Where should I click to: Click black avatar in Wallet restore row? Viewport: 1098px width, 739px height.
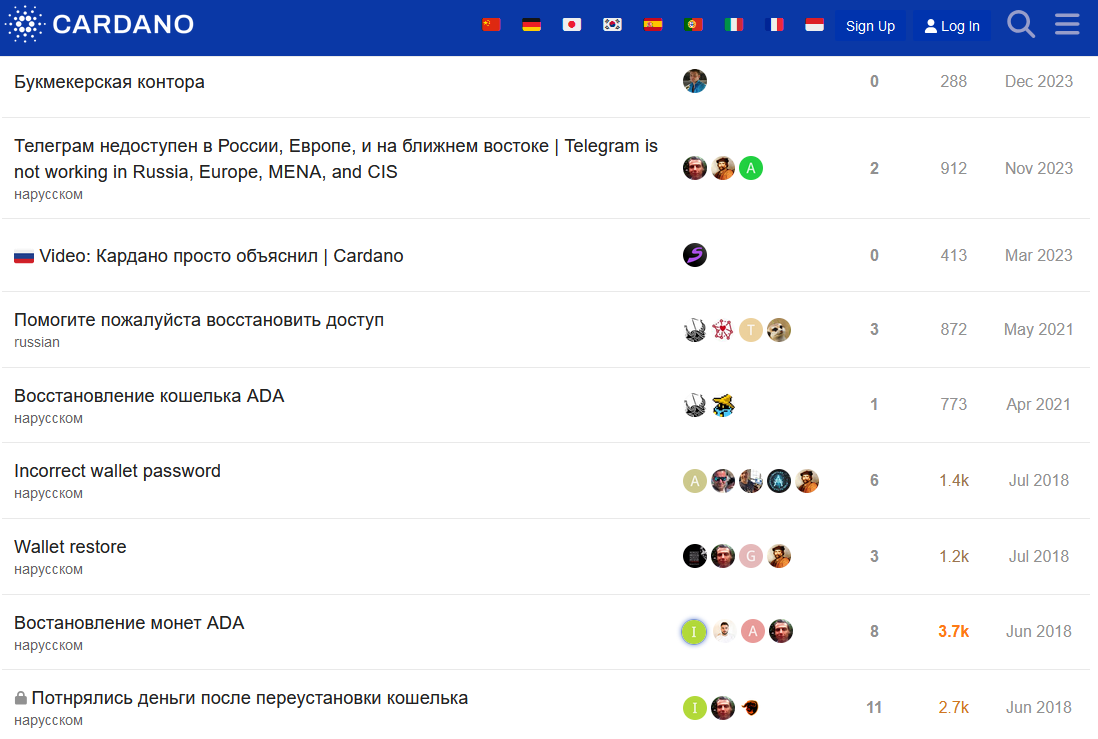[x=695, y=556]
